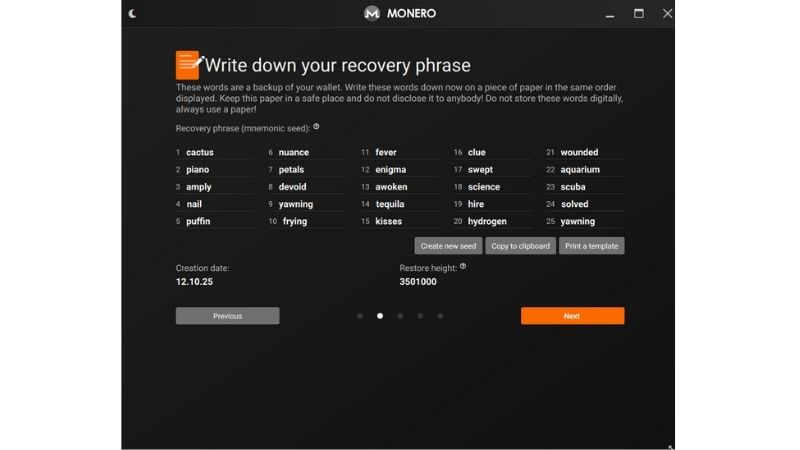
Task: Click seed word 11 'fever'
Action: 386,152
